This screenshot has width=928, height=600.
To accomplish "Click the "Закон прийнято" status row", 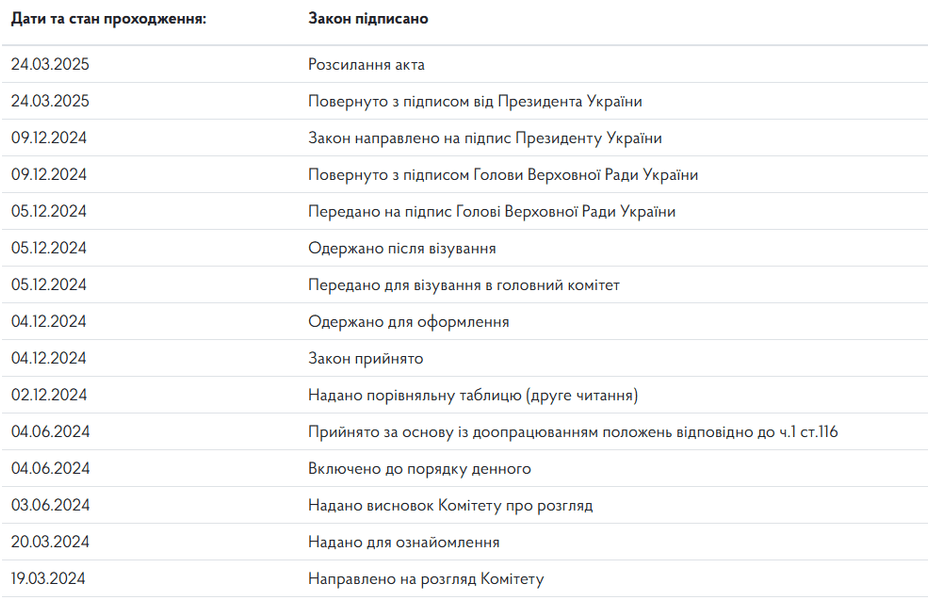I will (365, 358).
